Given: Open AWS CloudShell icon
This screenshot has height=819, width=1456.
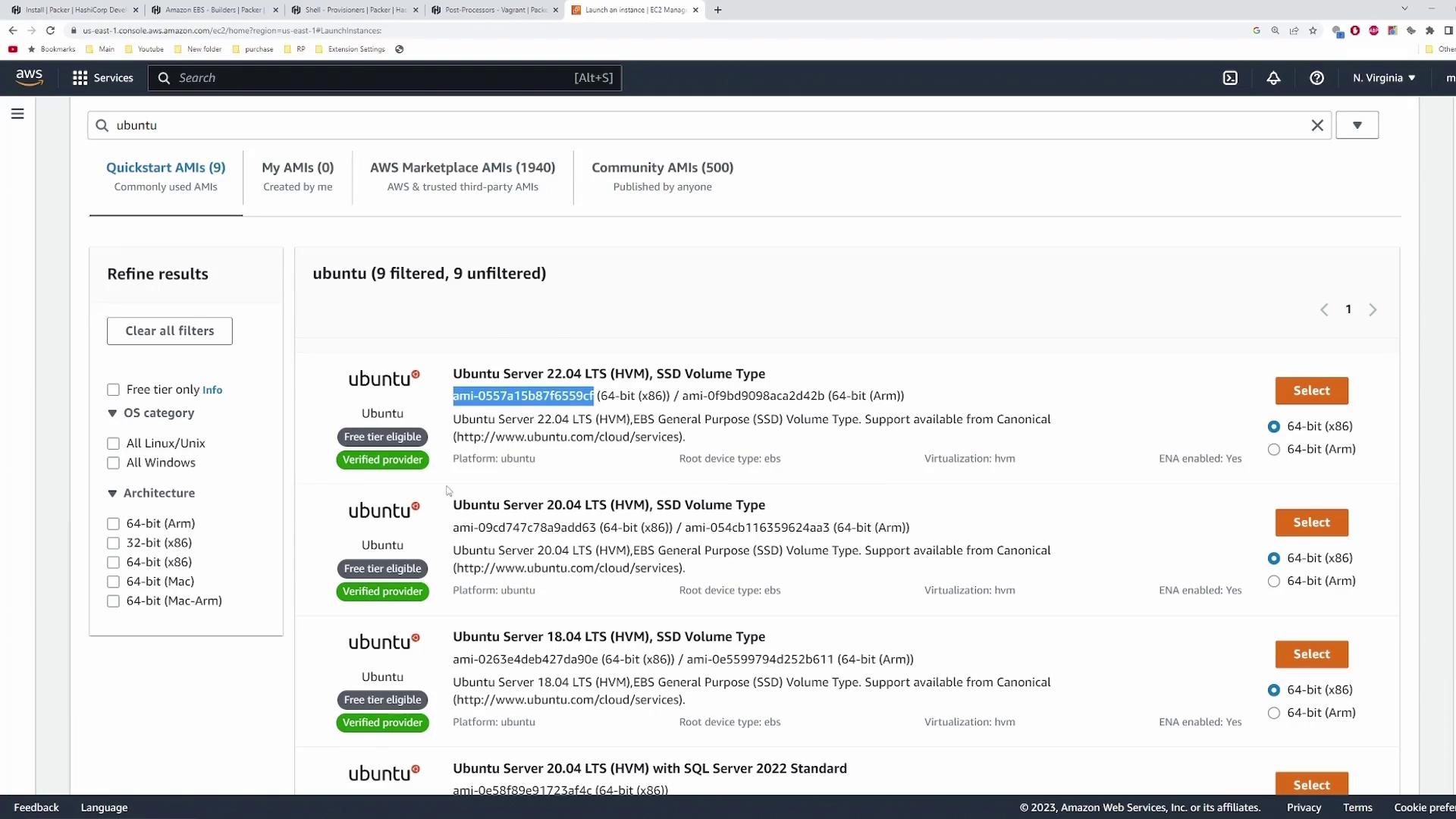Looking at the screenshot, I should (1230, 78).
